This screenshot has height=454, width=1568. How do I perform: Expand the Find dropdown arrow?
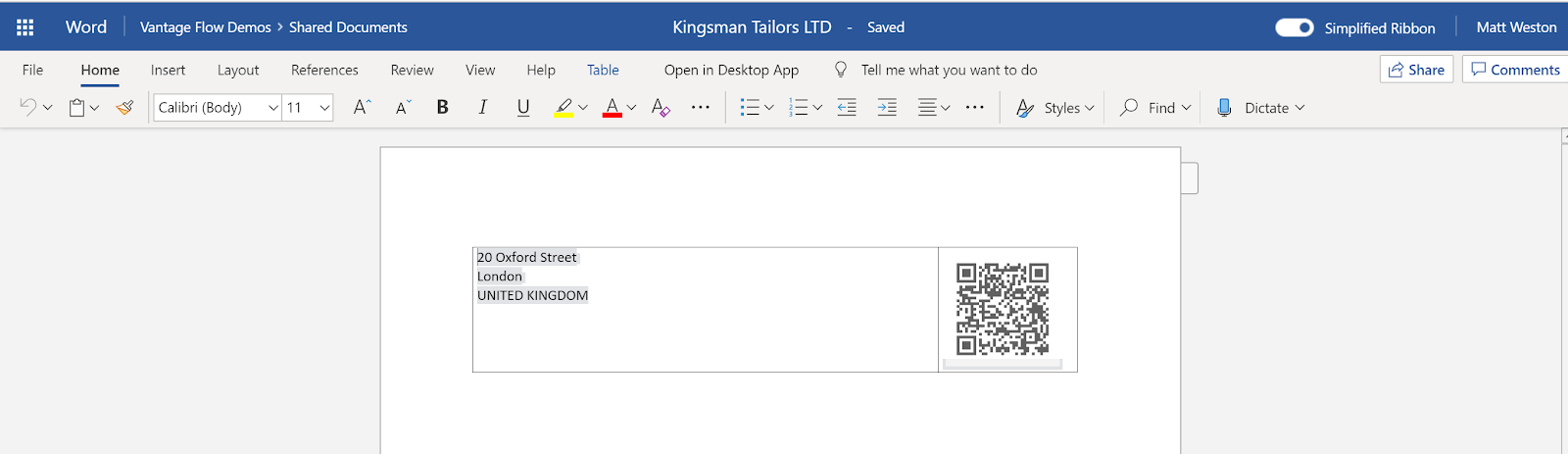(1186, 108)
